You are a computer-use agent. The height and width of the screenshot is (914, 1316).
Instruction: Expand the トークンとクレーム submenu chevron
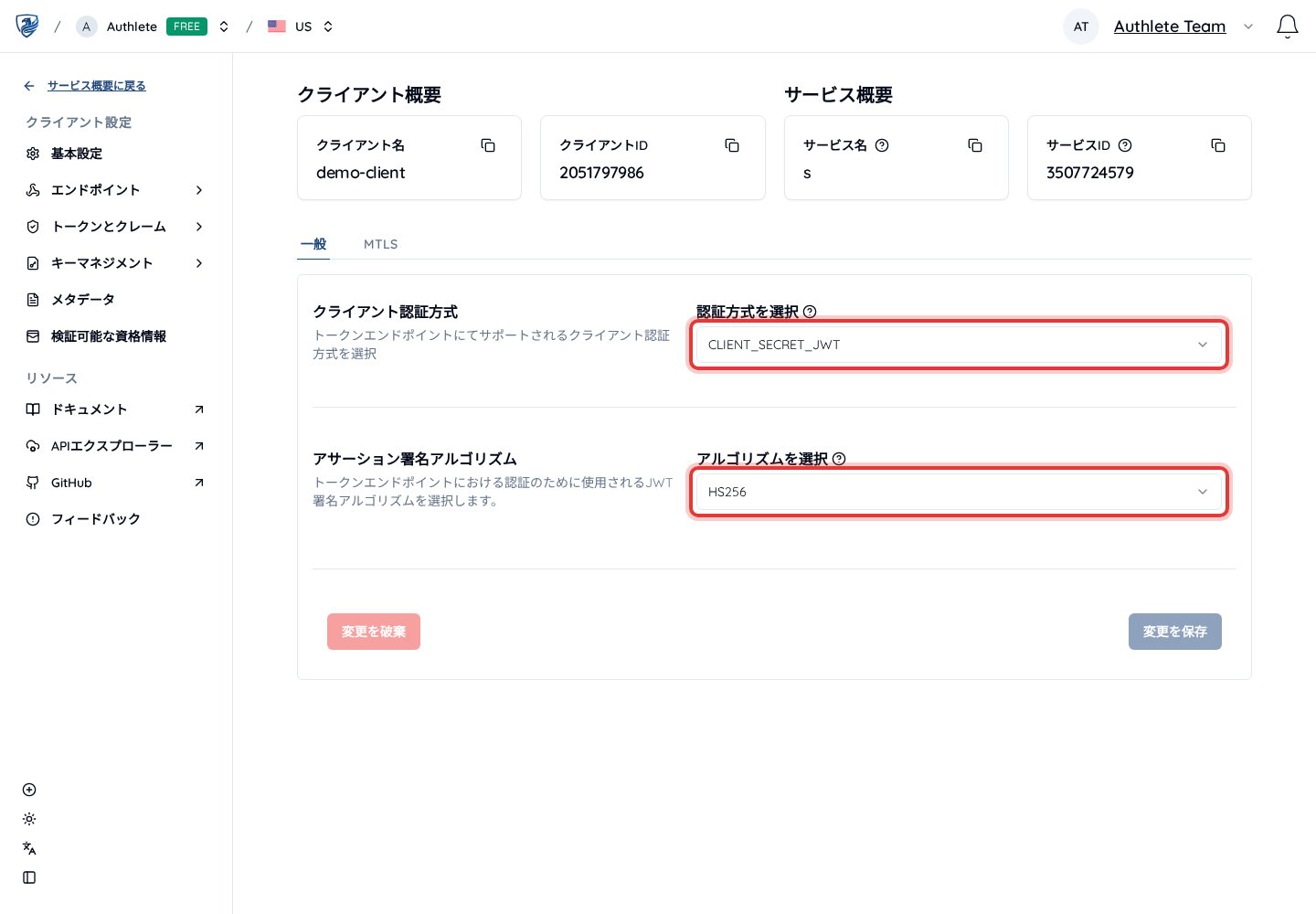click(199, 227)
